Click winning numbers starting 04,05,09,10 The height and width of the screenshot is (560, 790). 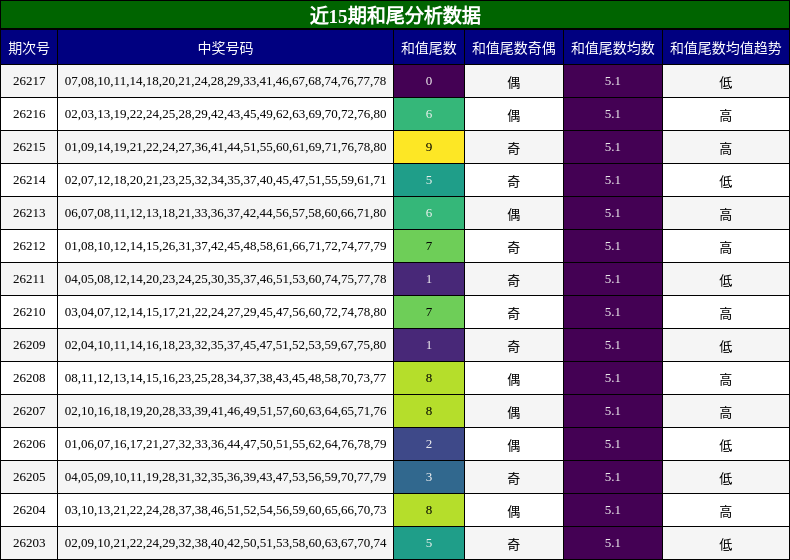click(x=225, y=477)
